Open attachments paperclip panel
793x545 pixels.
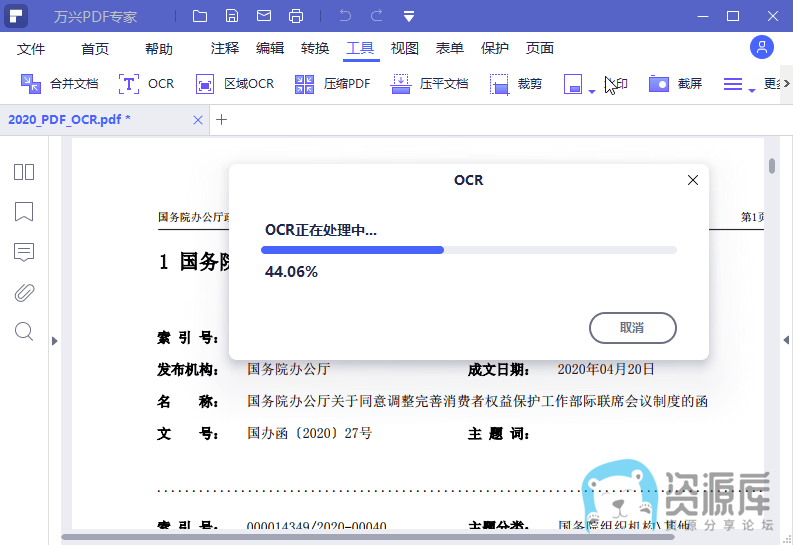pos(24,293)
